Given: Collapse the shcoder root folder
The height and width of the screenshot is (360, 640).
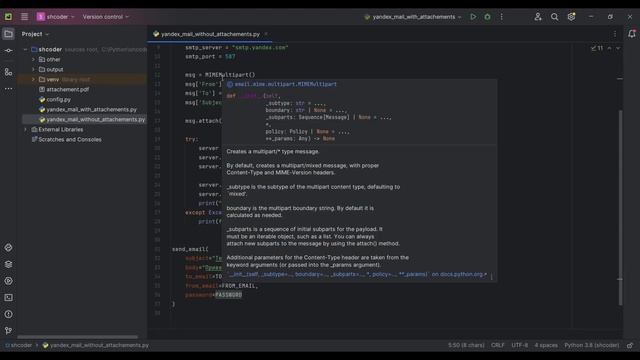Looking at the screenshot, I should point(25,49).
